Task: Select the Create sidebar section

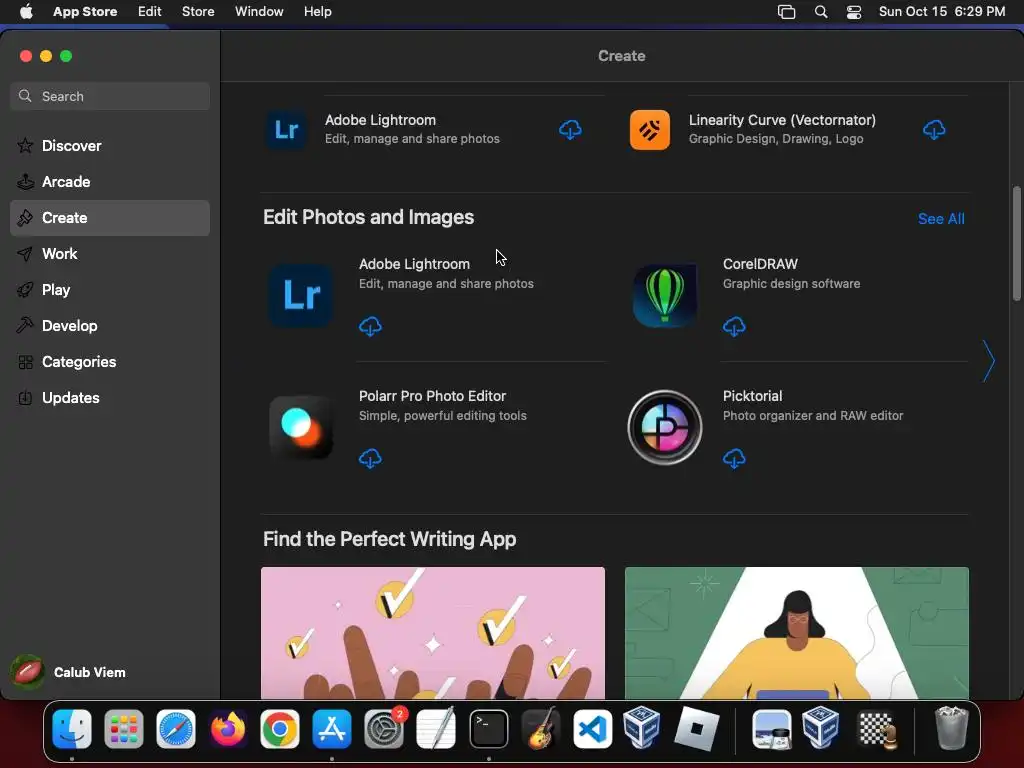Action: pos(110,217)
